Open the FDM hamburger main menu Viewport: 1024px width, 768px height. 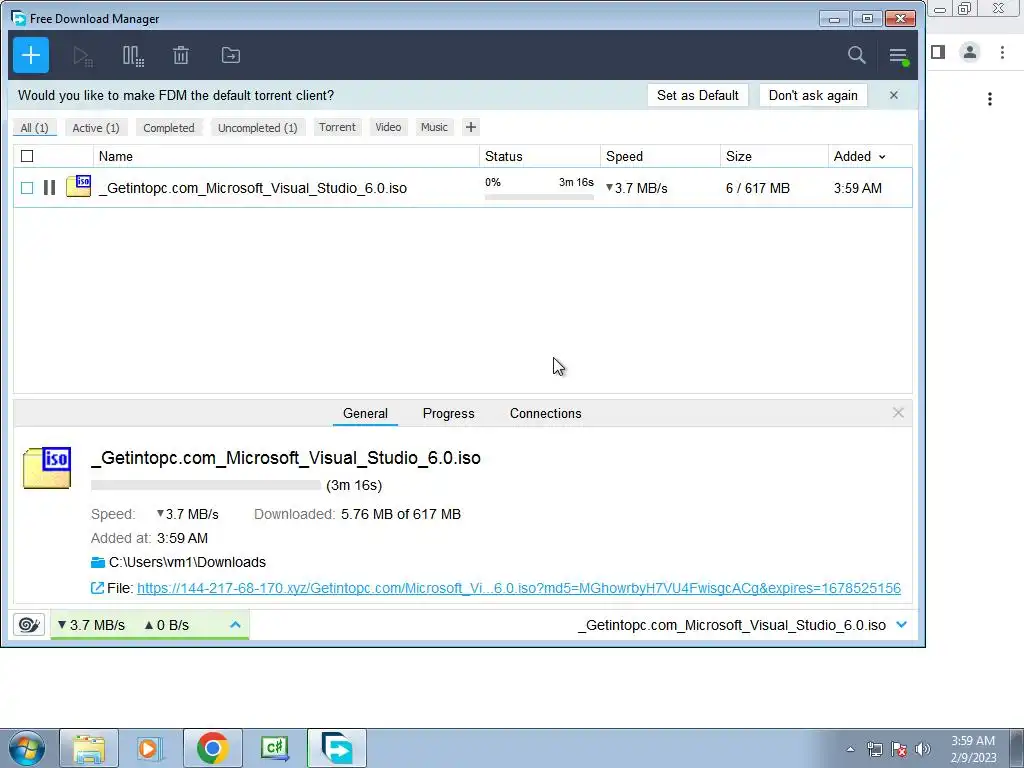point(899,56)
